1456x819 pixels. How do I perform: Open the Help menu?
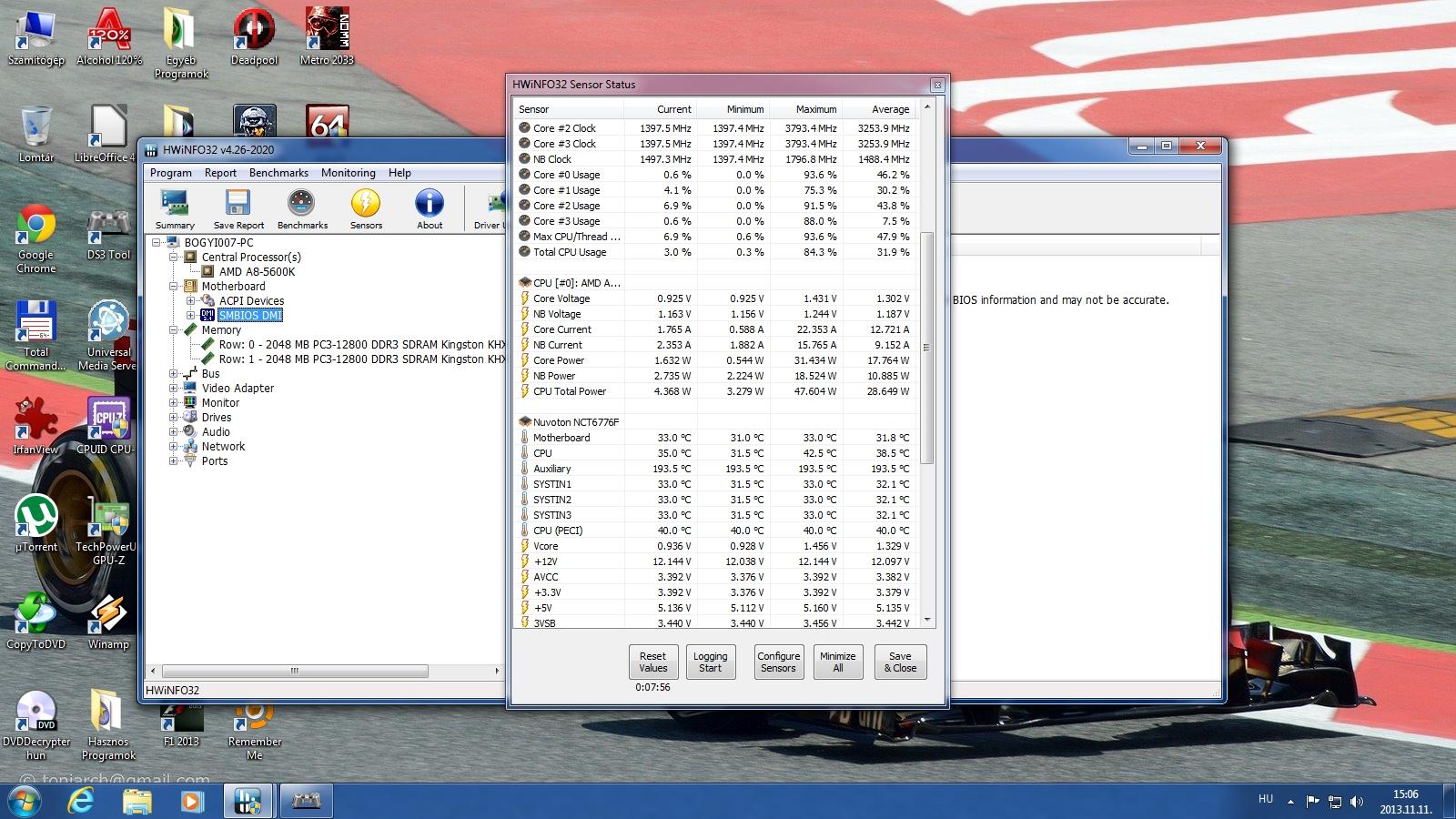[x=399, y=173]
